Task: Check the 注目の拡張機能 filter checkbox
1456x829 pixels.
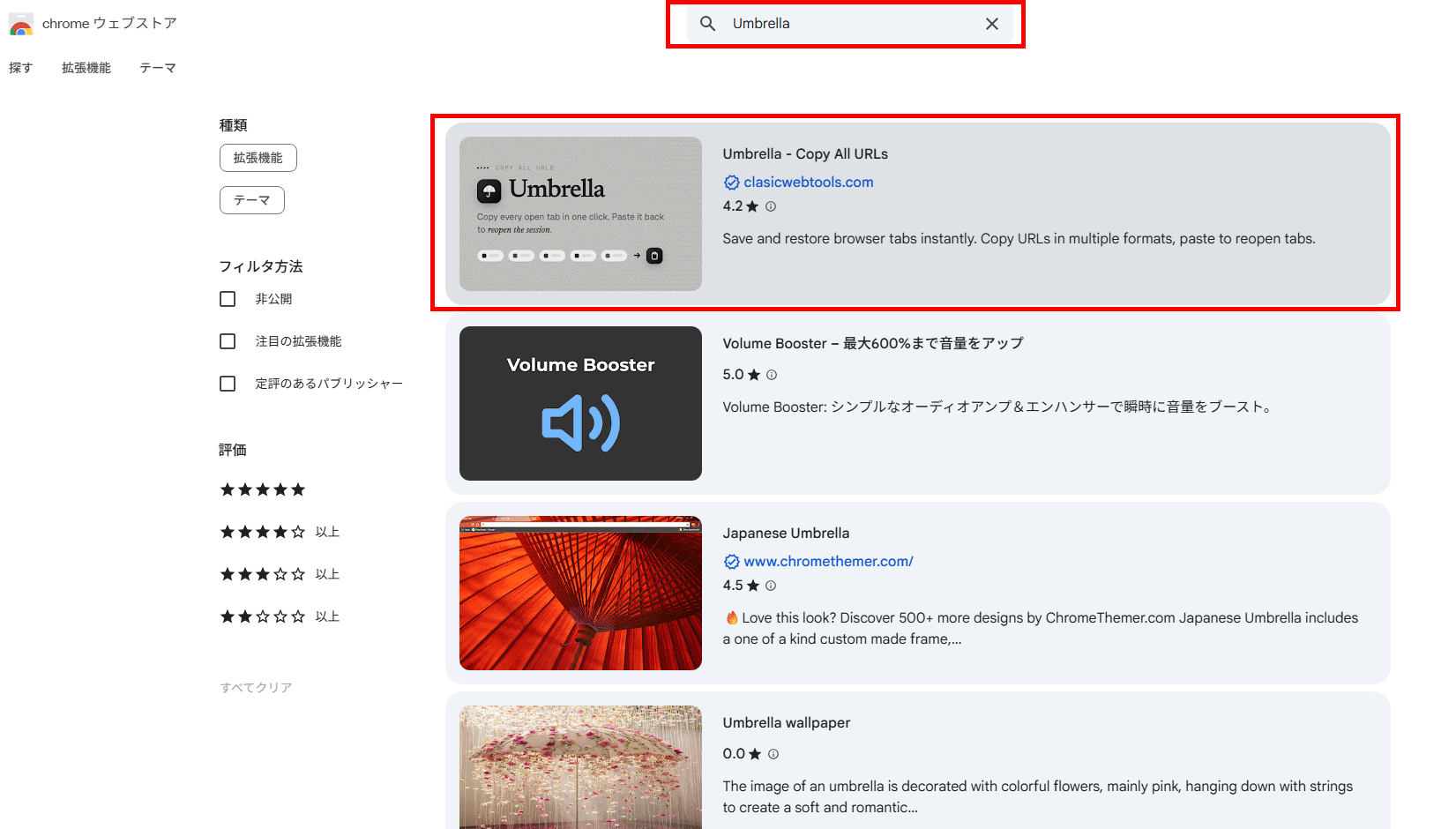Action: (x=228, y=341)
